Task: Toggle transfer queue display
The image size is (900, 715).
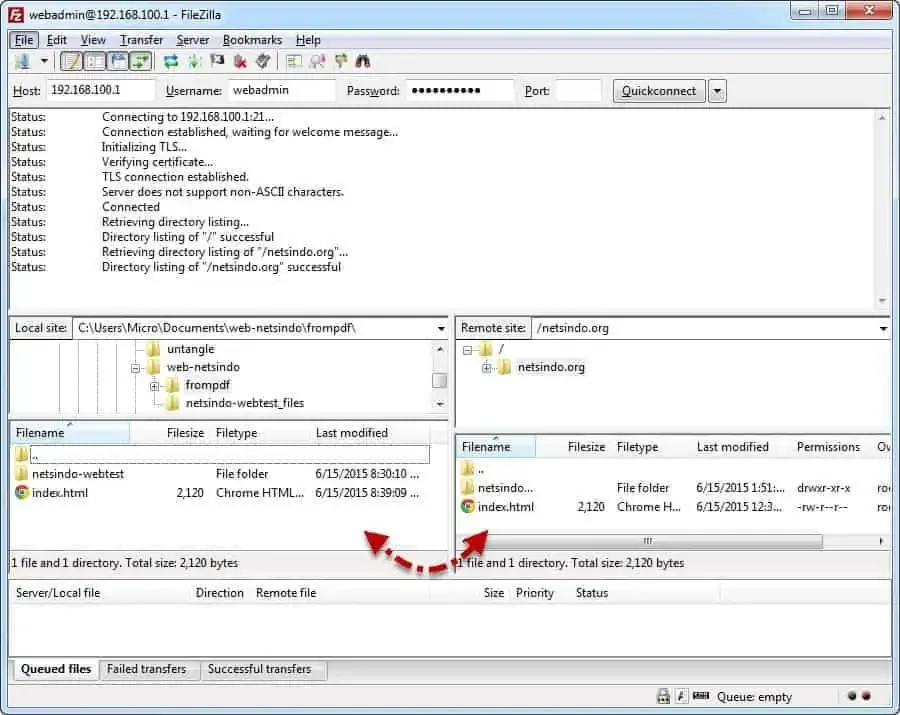Action: coord(141,62)
